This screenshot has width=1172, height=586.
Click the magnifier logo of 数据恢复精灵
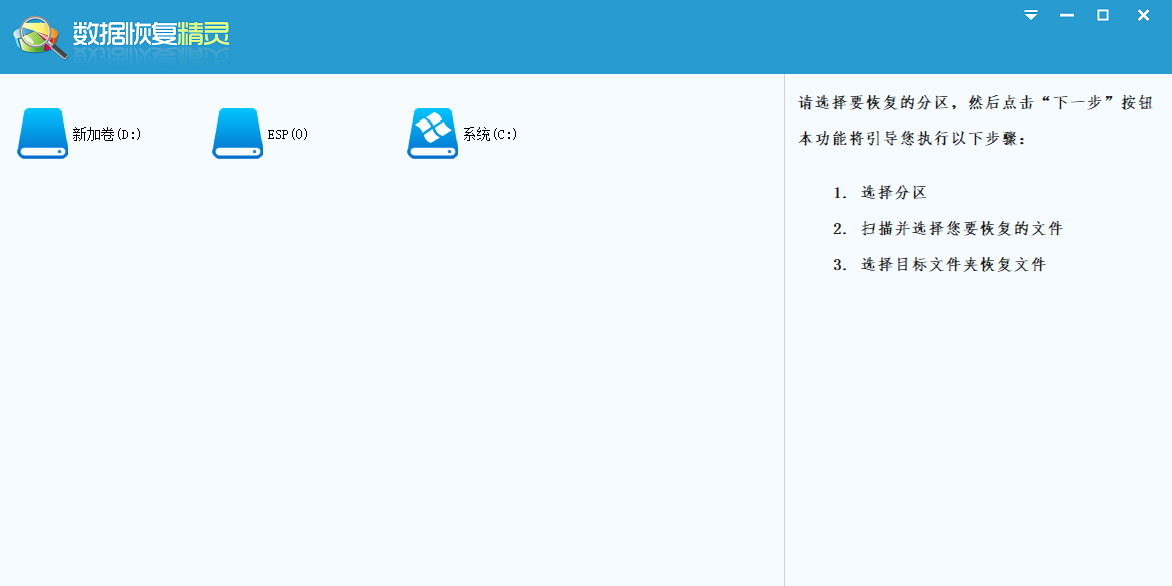pyautogui.click(x=35, y=30)
